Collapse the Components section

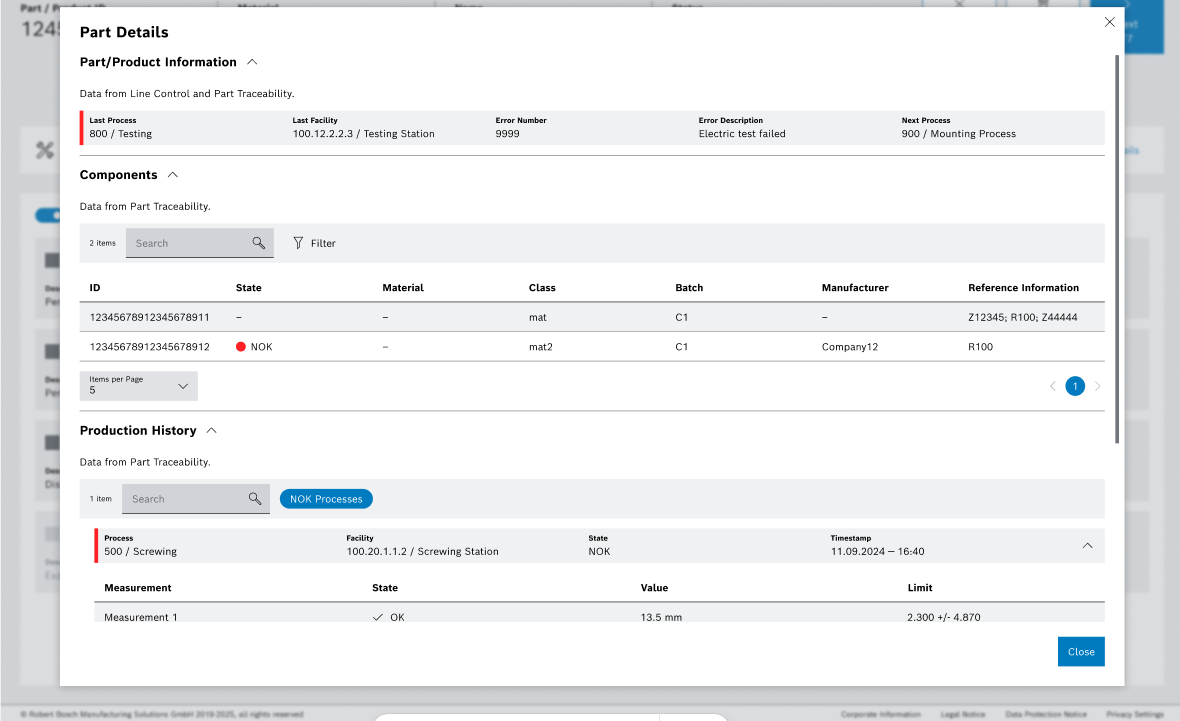(173, 175)
